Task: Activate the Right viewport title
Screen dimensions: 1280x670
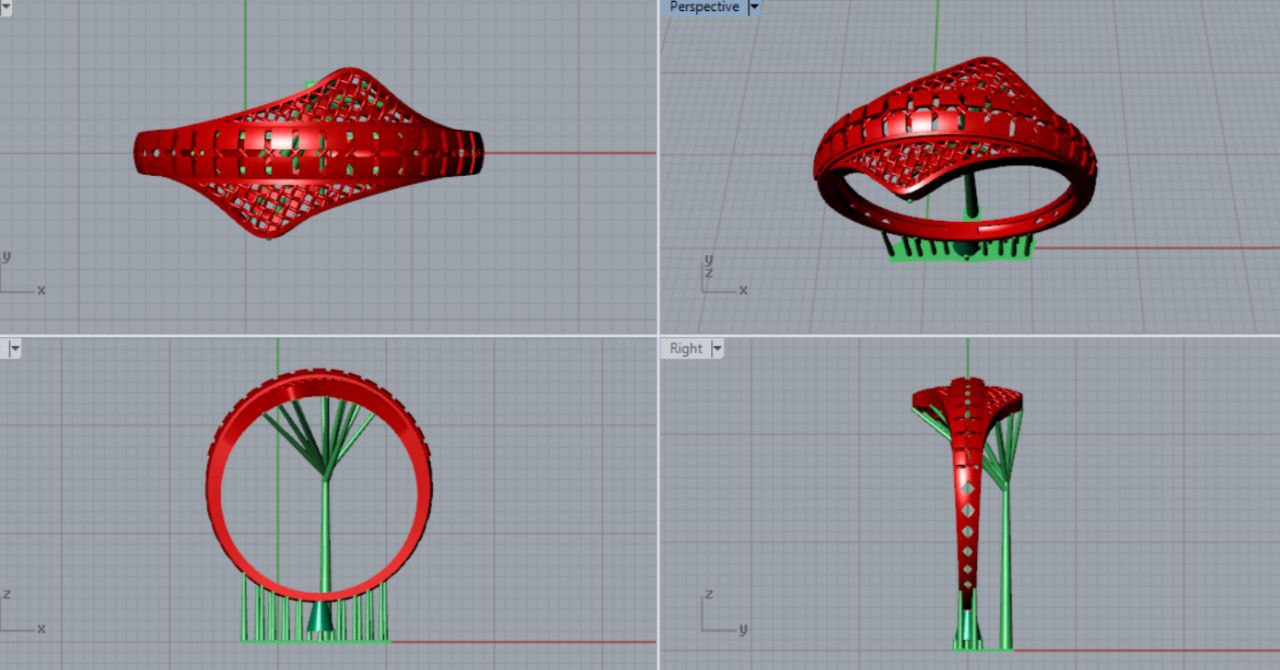Action: pos(686,348)
